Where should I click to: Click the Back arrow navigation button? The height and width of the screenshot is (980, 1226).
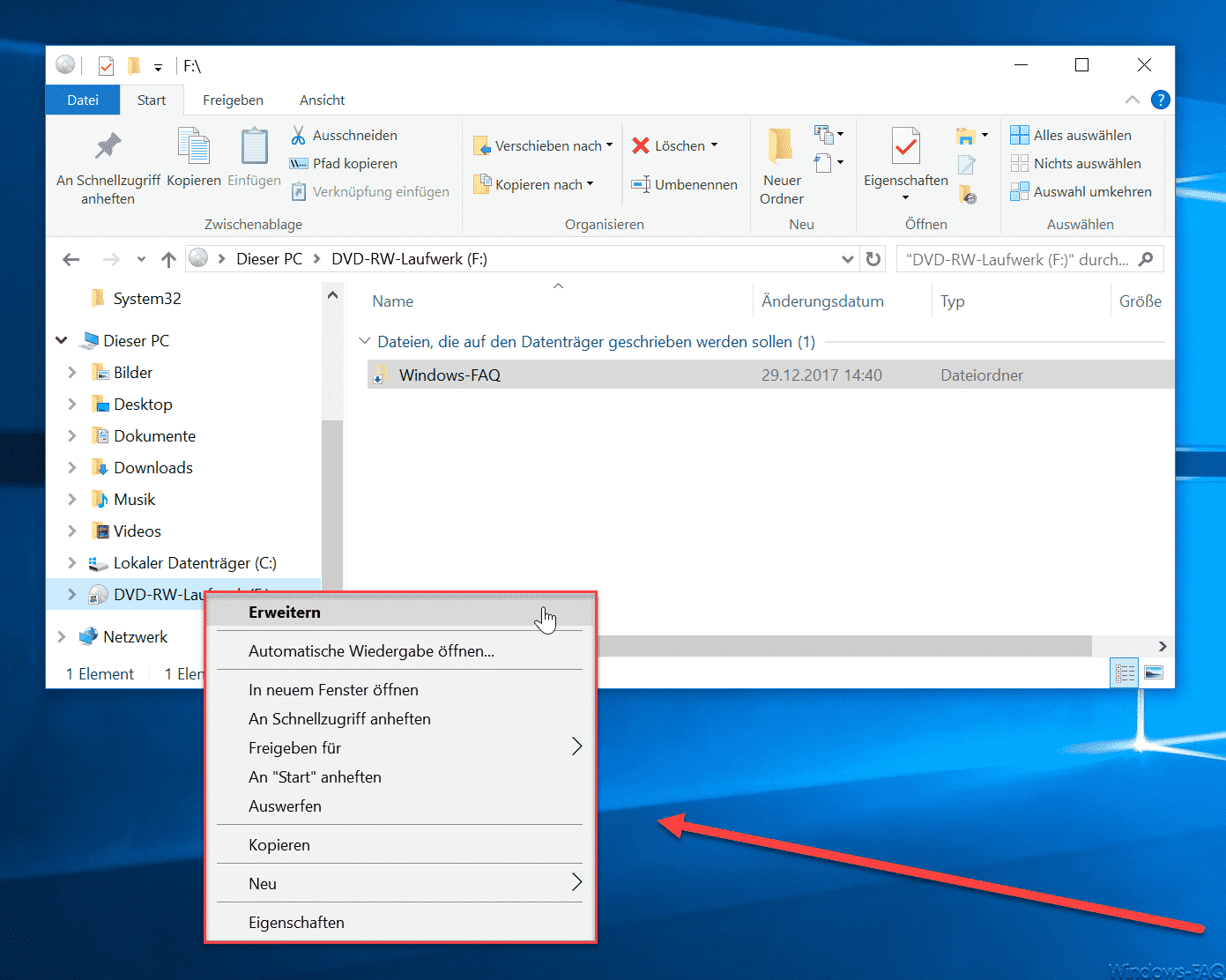point(71,259)
